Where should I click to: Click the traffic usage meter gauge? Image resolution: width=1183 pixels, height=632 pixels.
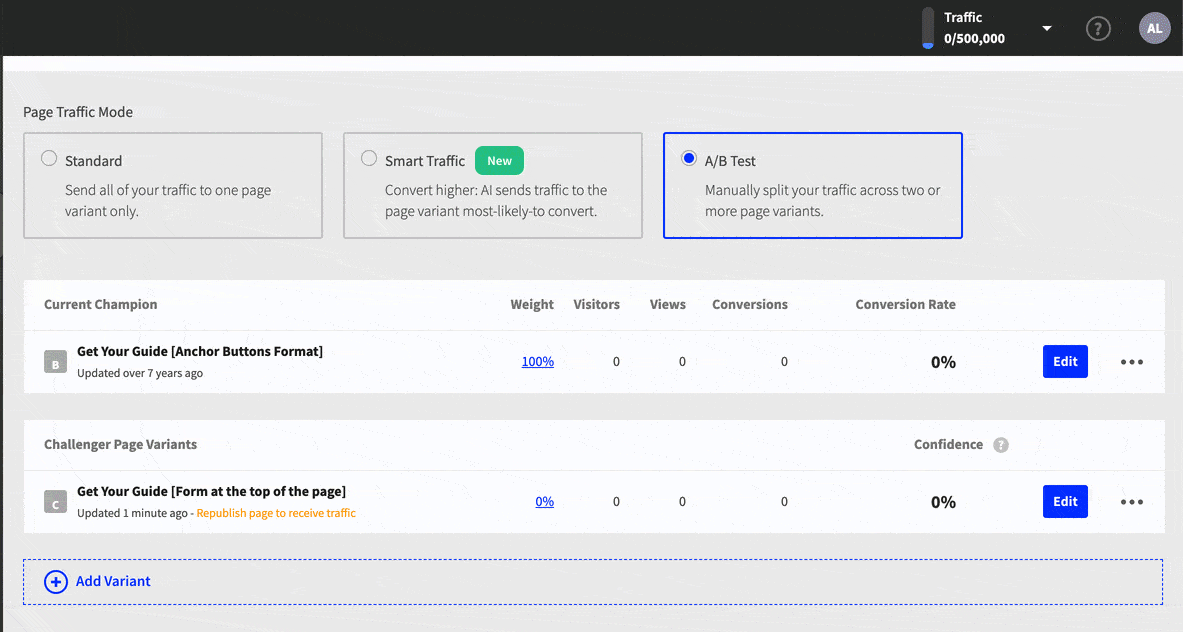[x=926, y=28]
